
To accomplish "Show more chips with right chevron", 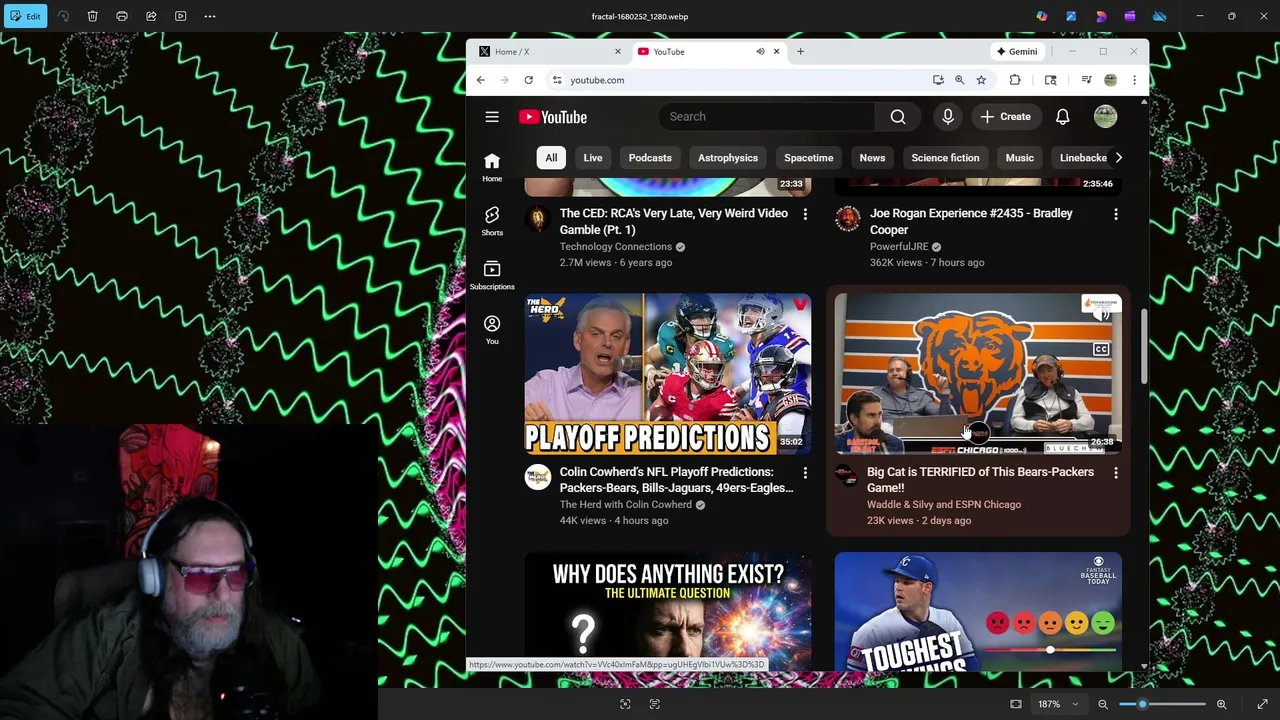I will point(1118,158).
